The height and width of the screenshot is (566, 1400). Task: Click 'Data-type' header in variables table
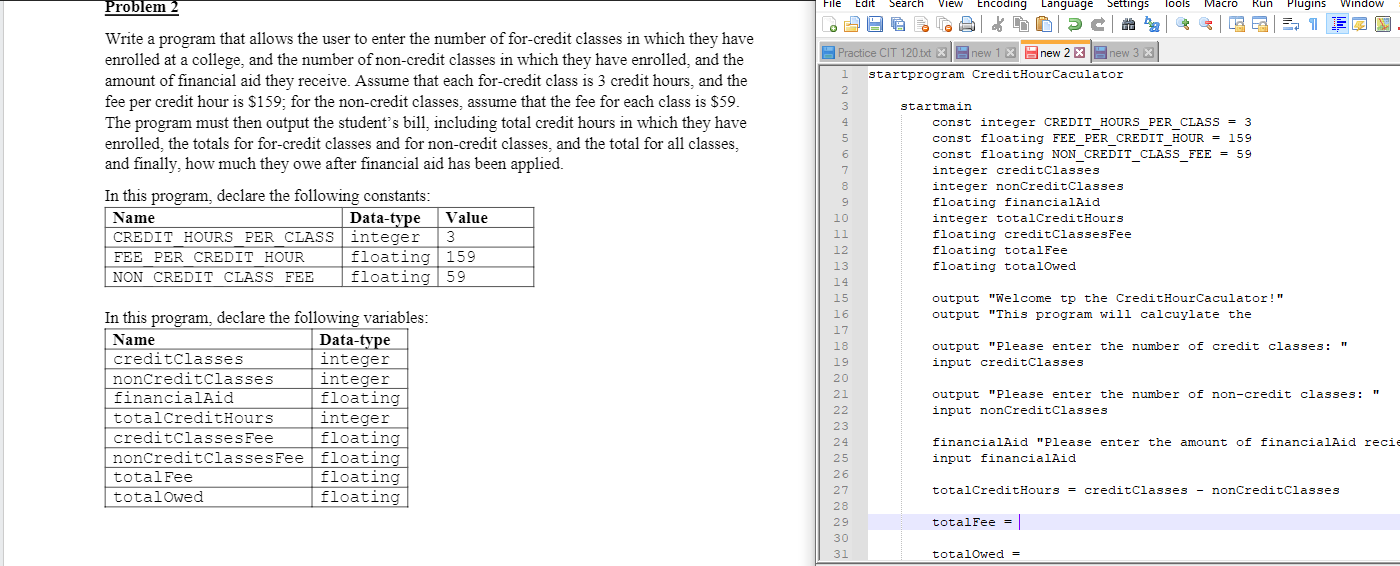(x=355, y=339)
